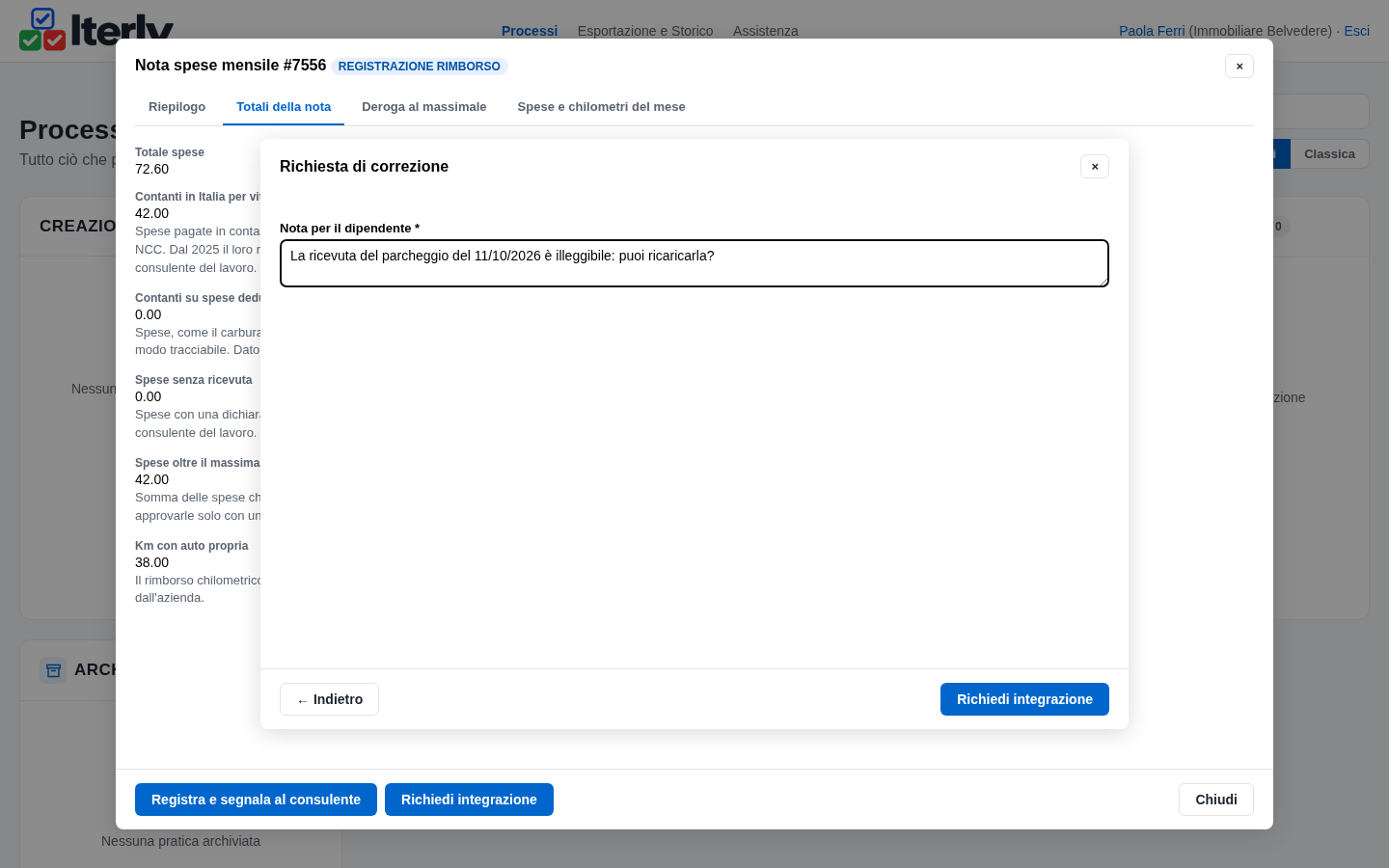Focus the Nota per il dipendente textarea
The width and height of the screenshot is (1389, 868).
tap(694, 263)
